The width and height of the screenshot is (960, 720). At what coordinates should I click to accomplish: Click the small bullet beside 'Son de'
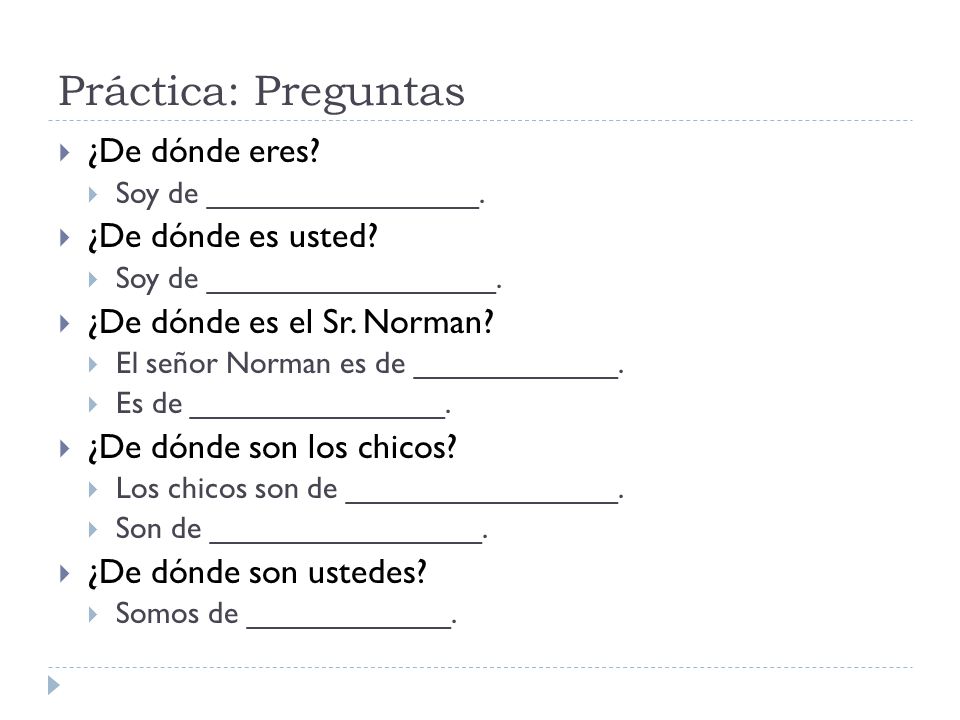[x=92, y=529]
